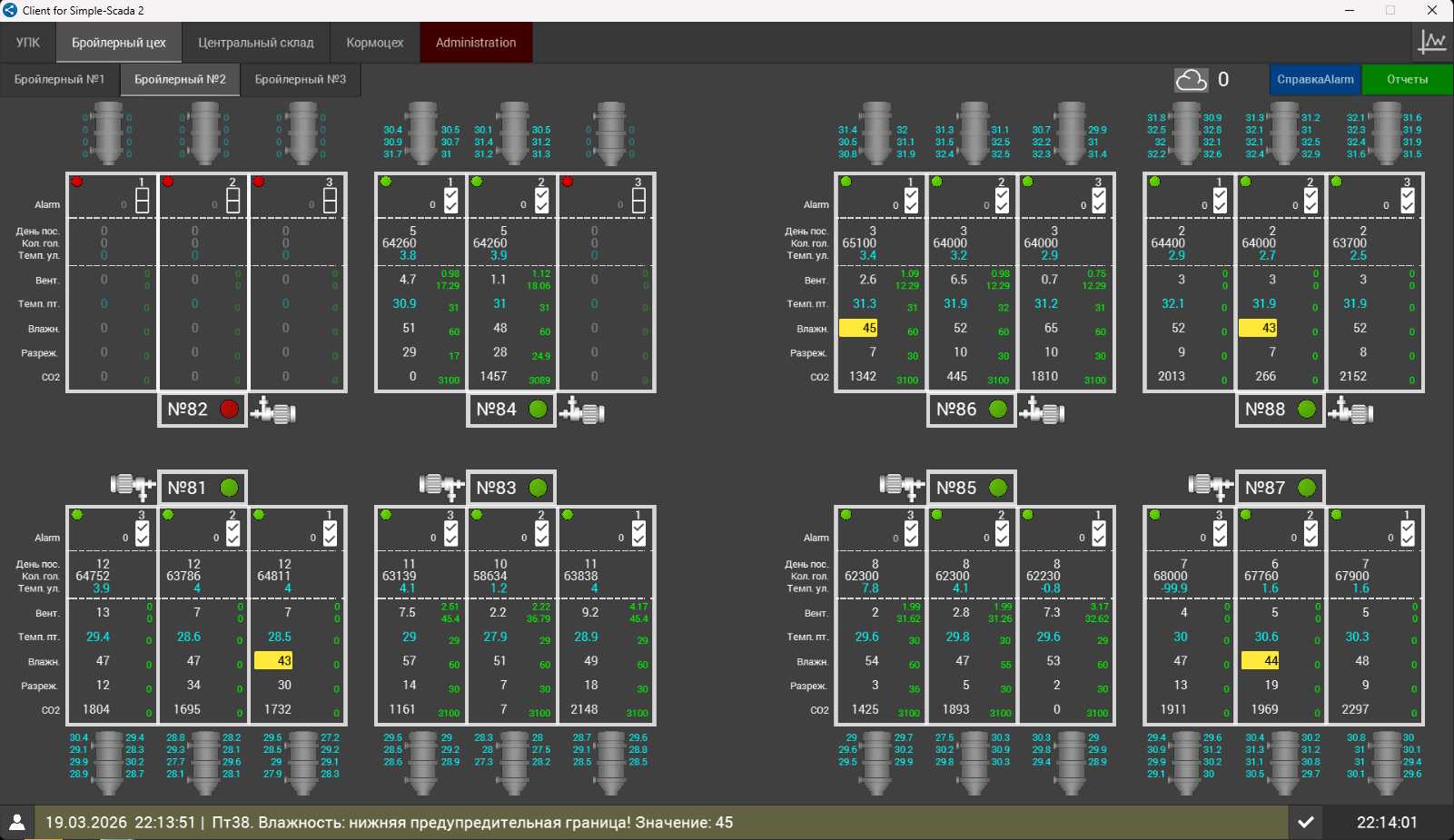This screenshot has width=1454, height=840.
Task: Click the user account icon in status bar
Action: point(17,822)
